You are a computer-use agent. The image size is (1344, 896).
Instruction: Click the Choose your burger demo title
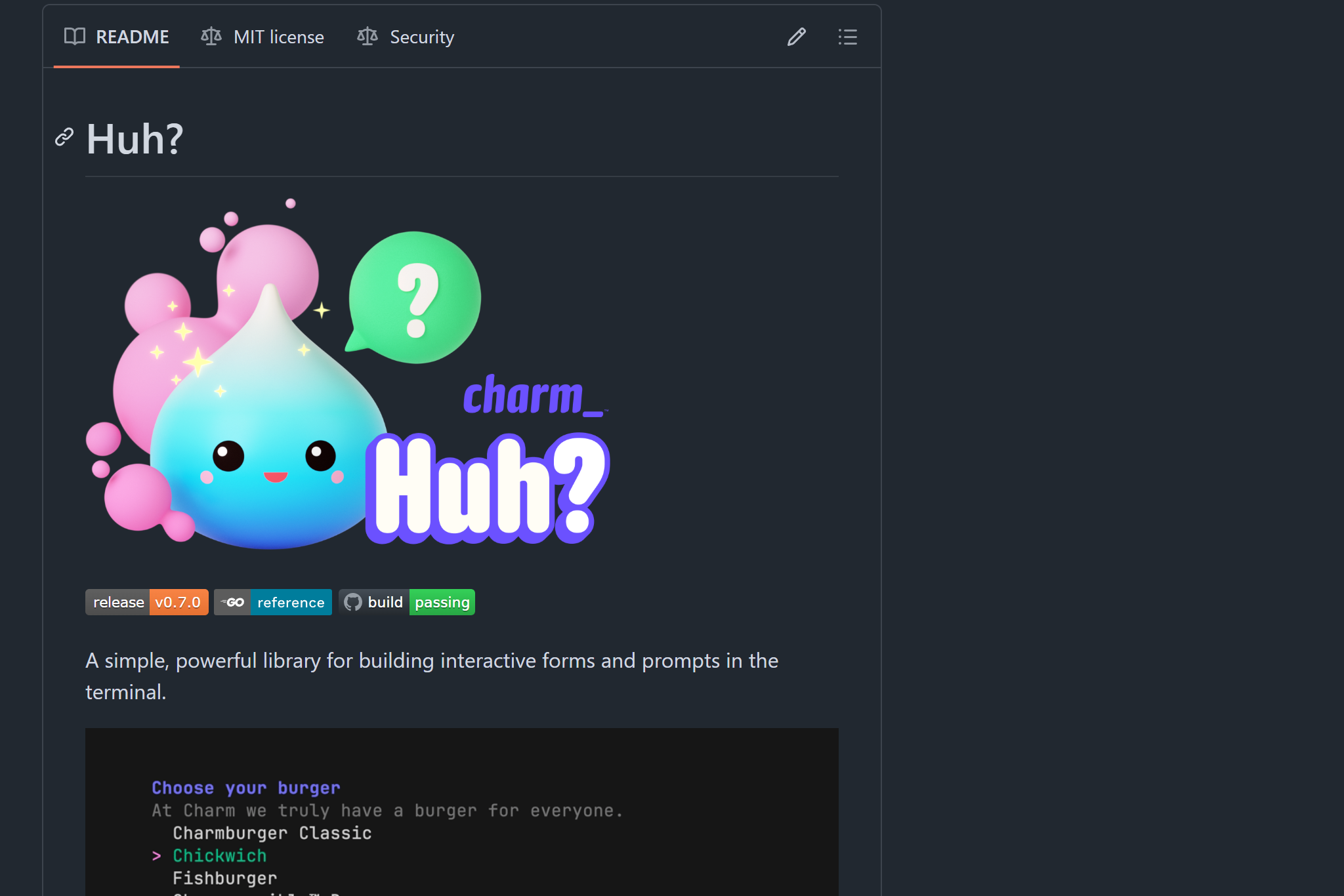click(x=246, y=788)
